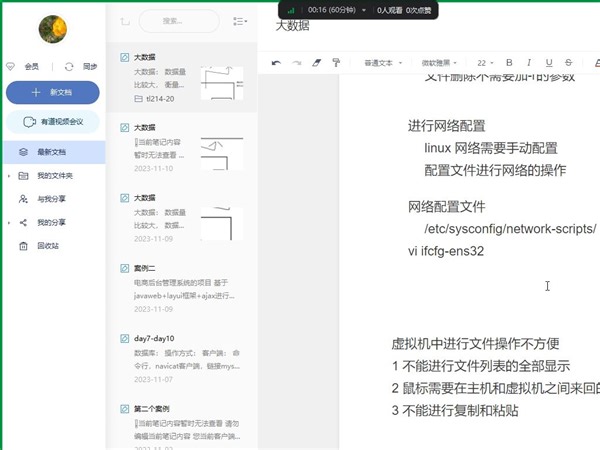600x450 pixels.
Task: Click thumbnail of first 大数据 note
Action: pos(222,83)
